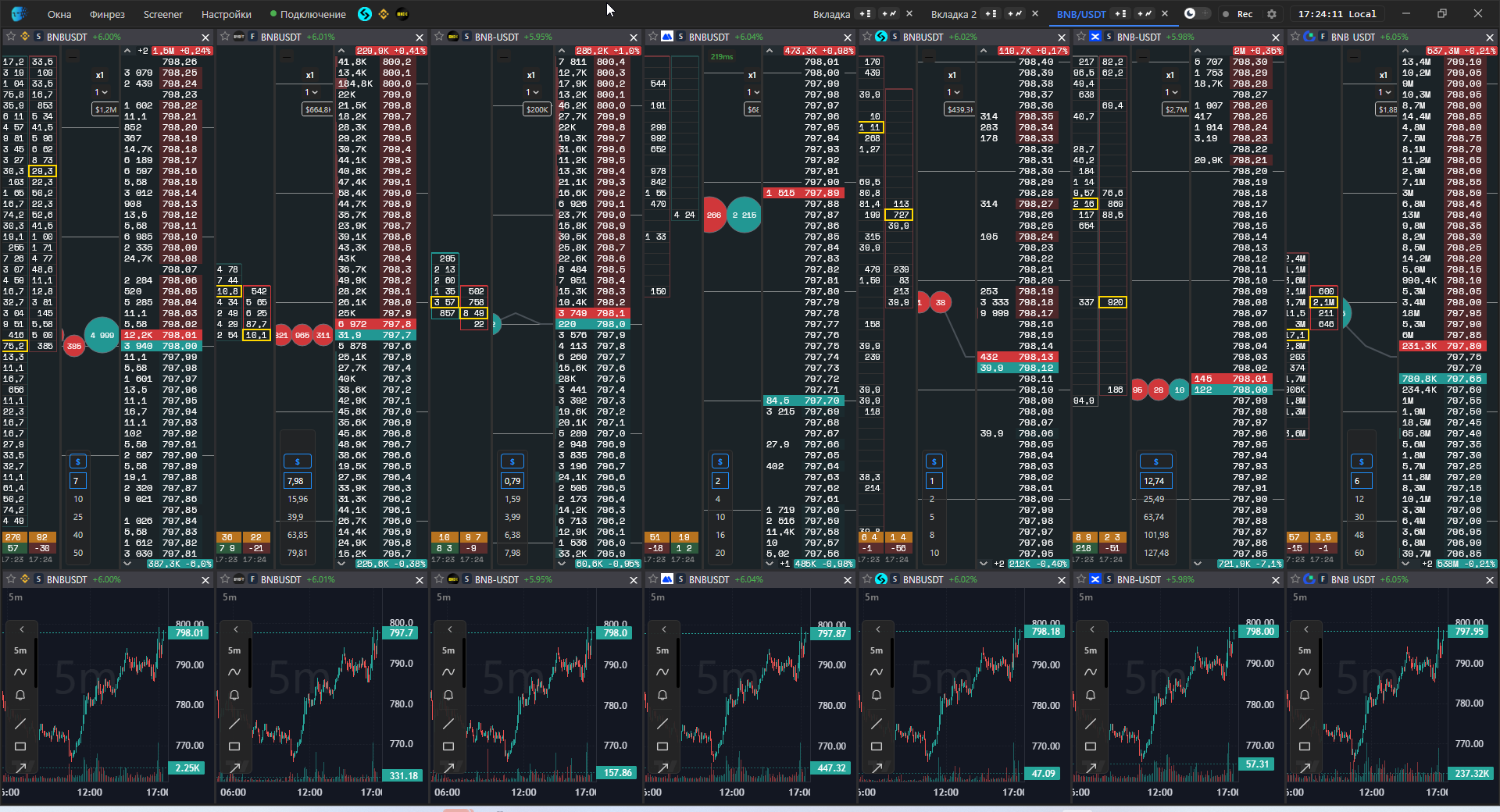Screen dimensions: 1500x812
Task: Expand the up chevron atop first BNBUSDT price ladder
Action: pyautogui.click(x=127, y=51)
